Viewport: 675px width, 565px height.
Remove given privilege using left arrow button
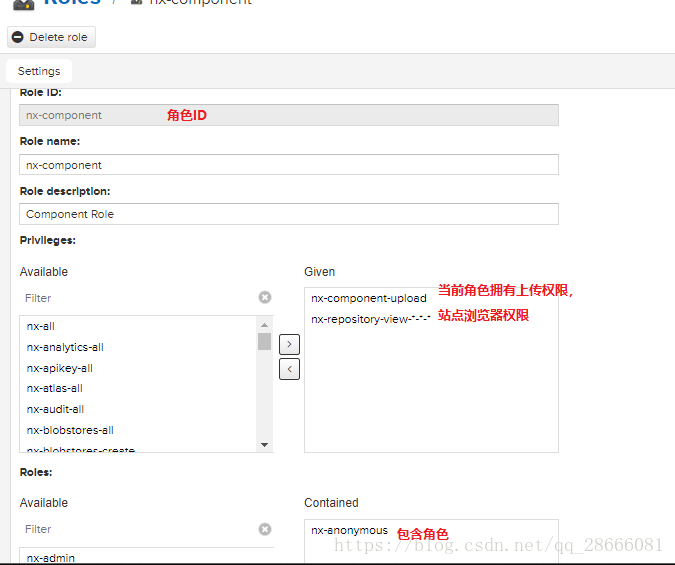pyautogui.click(x=289, y=369)
